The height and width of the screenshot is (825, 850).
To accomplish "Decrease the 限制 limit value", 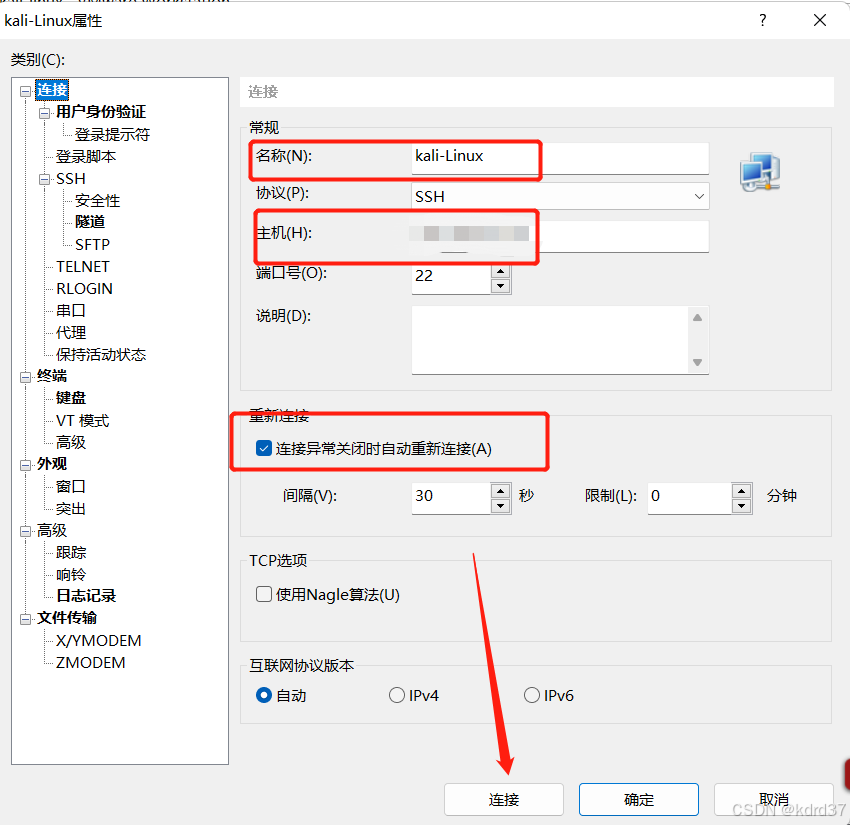I will click(741, 506).
